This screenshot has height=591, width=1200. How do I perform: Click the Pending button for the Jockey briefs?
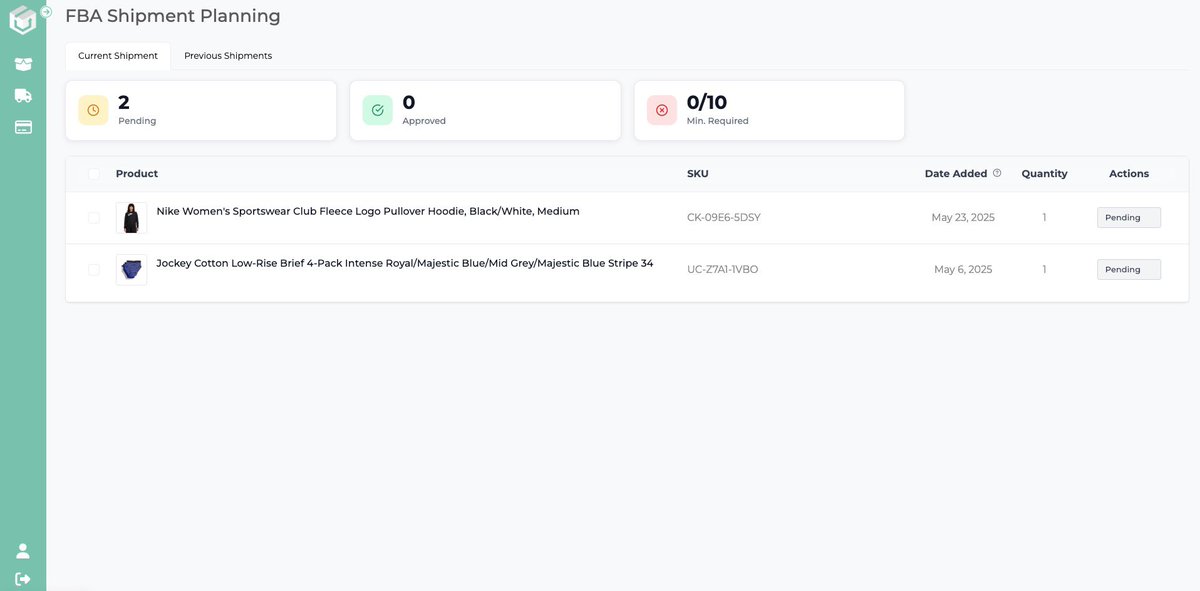pos(1128,268)
